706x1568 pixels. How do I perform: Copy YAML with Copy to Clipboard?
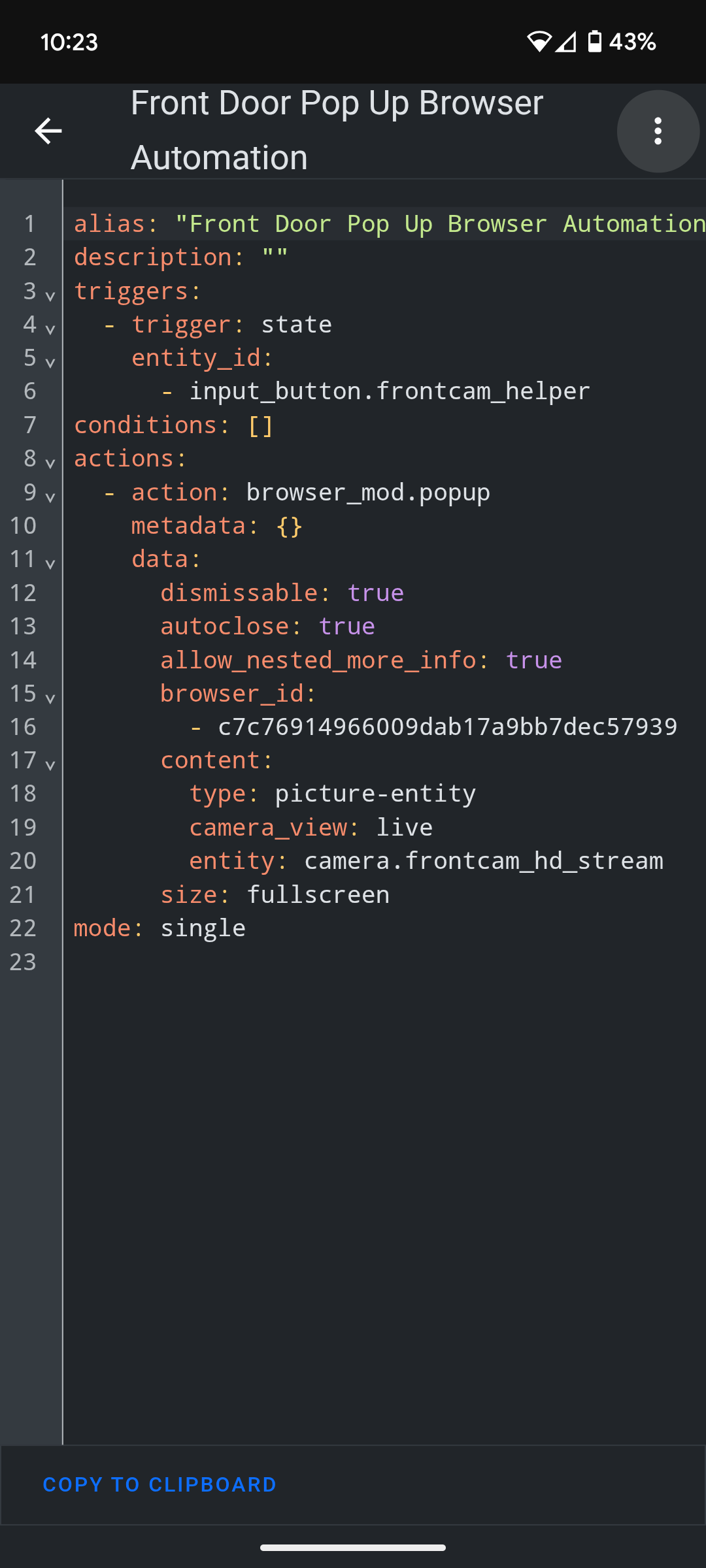point(160,1484)
